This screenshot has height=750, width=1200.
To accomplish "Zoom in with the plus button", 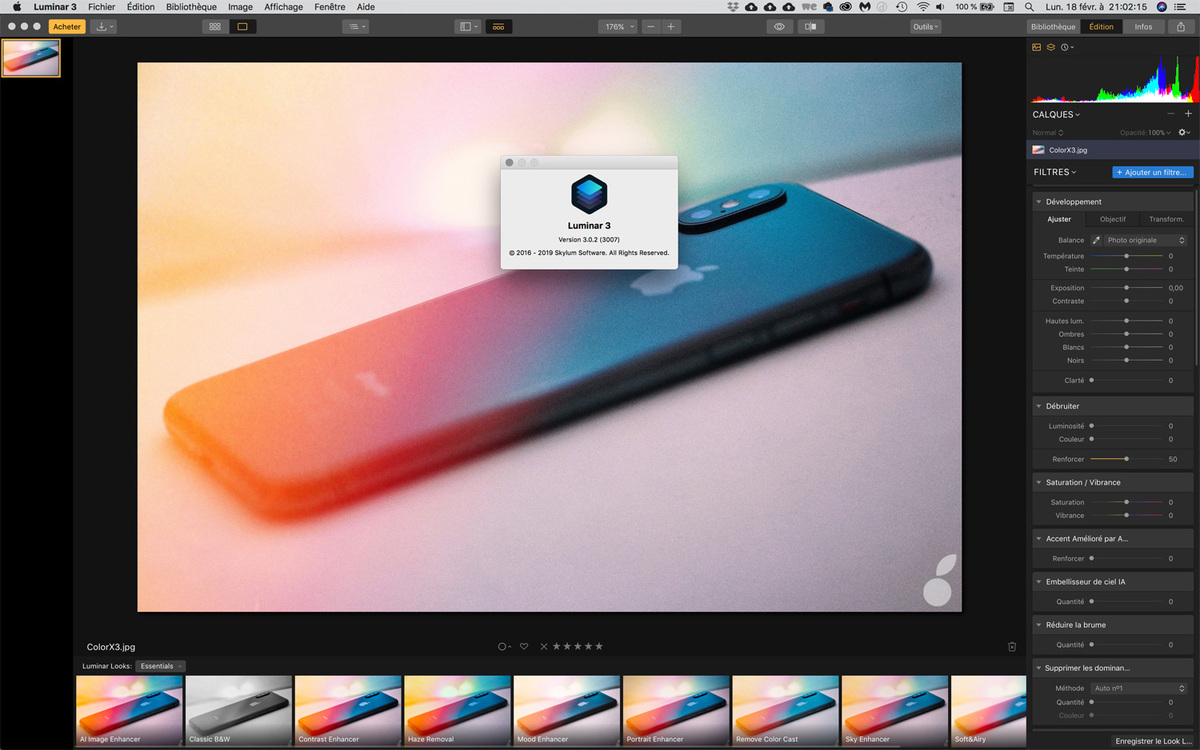I will tap(671, 27).
